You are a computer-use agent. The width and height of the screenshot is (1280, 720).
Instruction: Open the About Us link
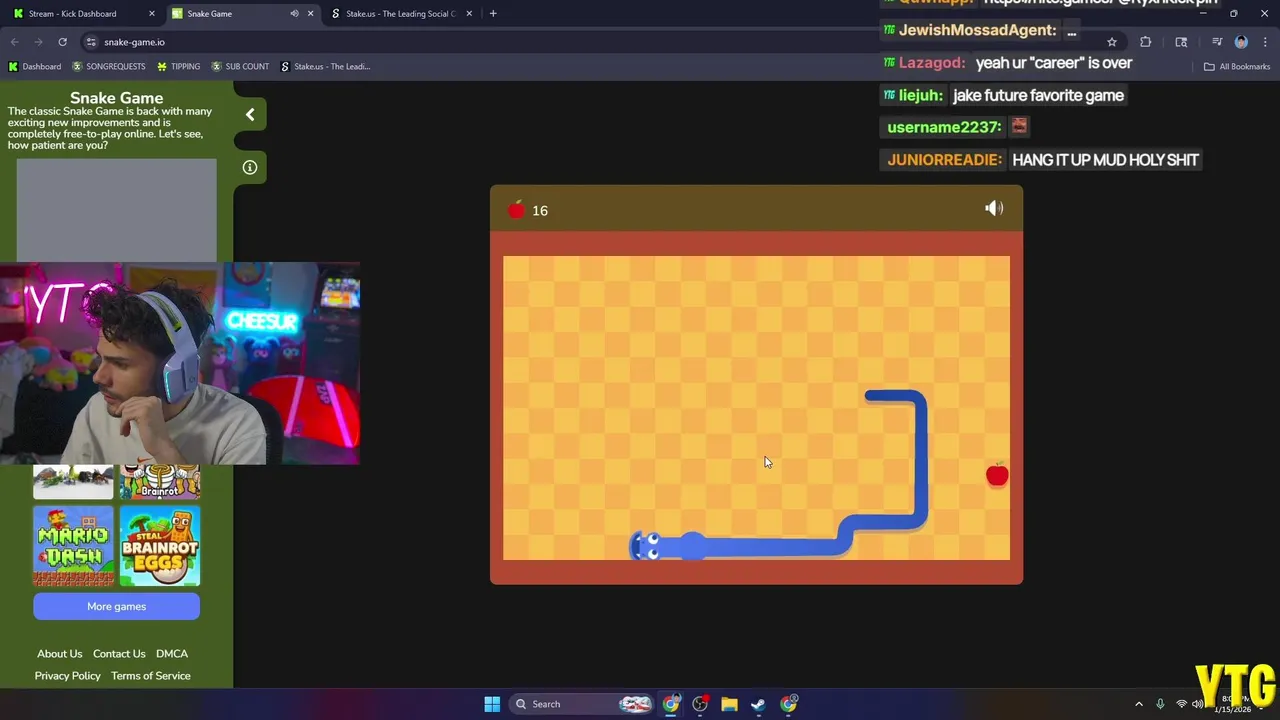pos(60,654)
